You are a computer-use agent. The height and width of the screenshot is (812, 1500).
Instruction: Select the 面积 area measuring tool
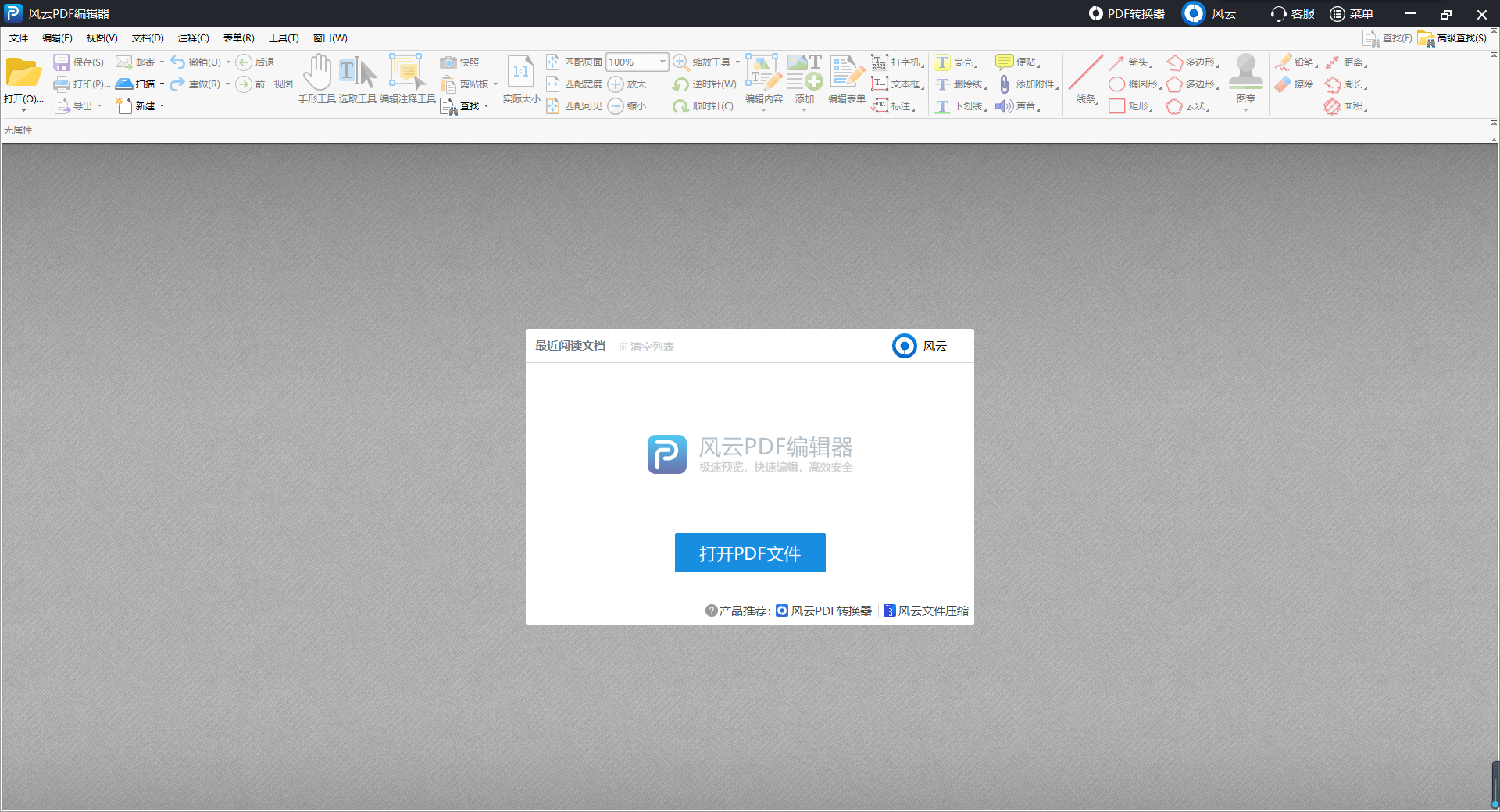(x=1346, y=106)
